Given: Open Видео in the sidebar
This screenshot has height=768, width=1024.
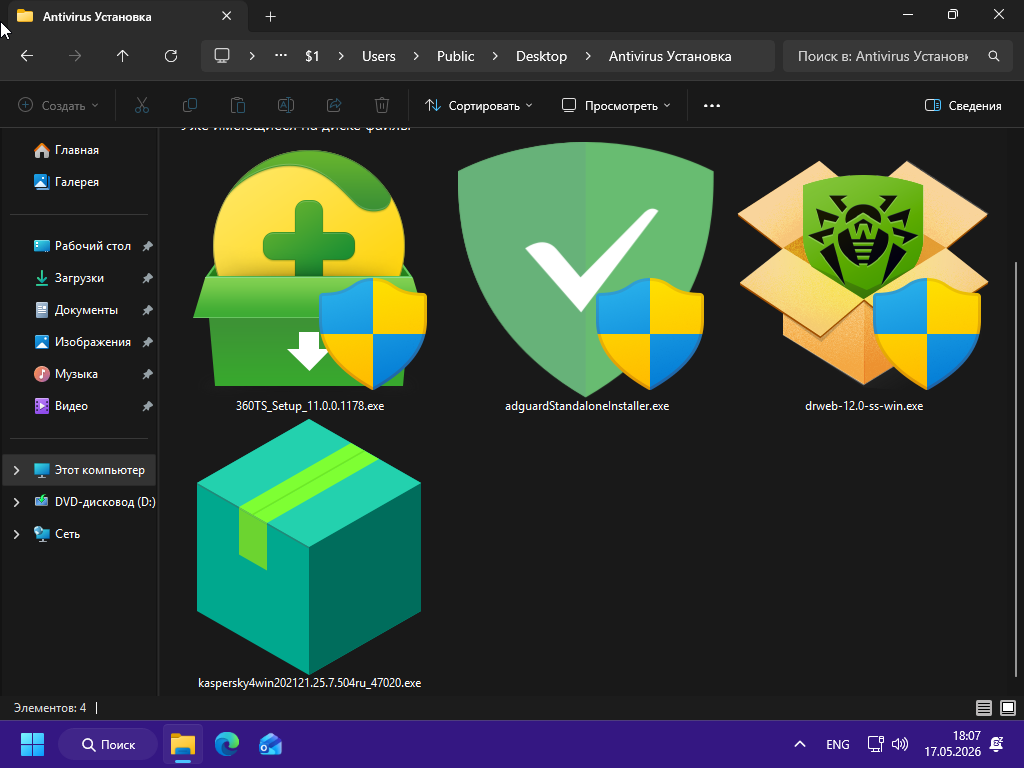Looking at the screenshot, I should [x=71, y=406].
